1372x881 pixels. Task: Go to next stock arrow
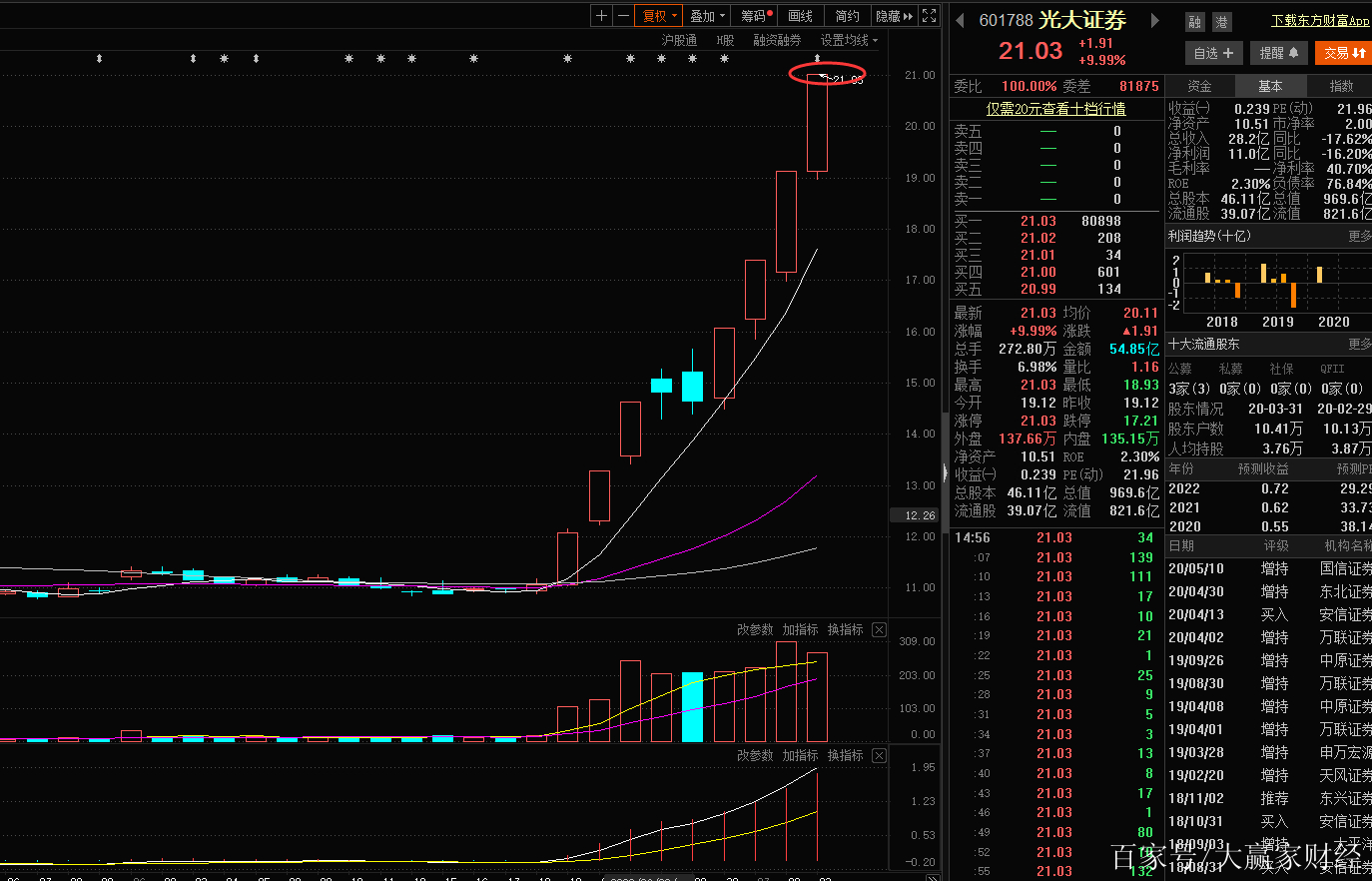(1155, 20)
